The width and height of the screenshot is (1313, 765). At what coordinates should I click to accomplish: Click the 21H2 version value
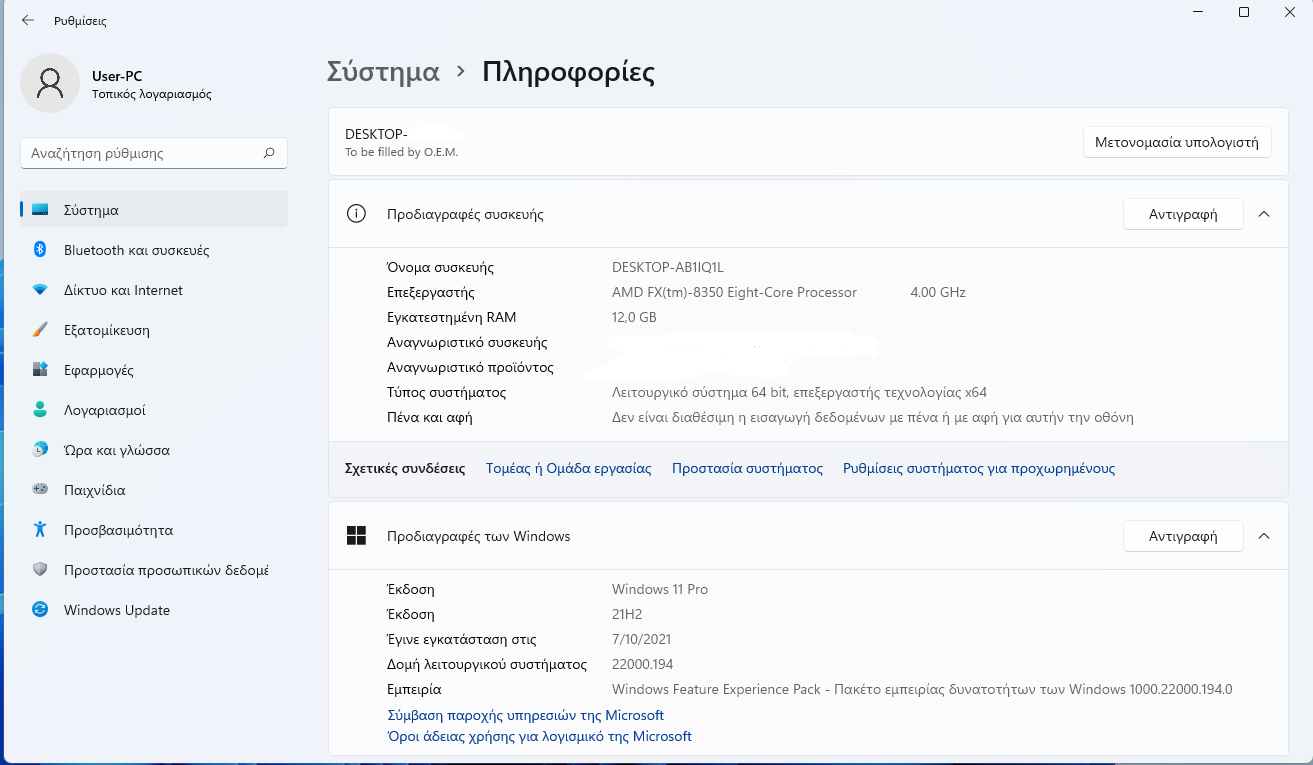[627, 614]
